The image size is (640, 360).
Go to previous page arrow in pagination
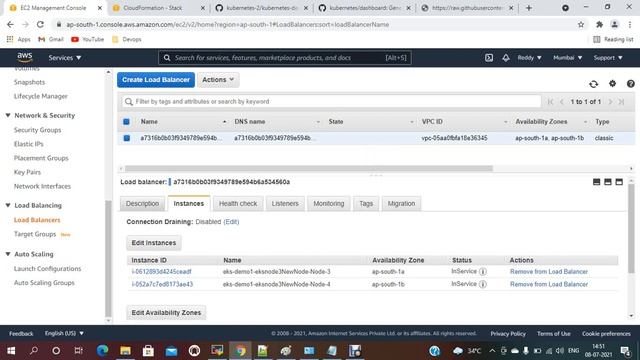tap(562, 102)
